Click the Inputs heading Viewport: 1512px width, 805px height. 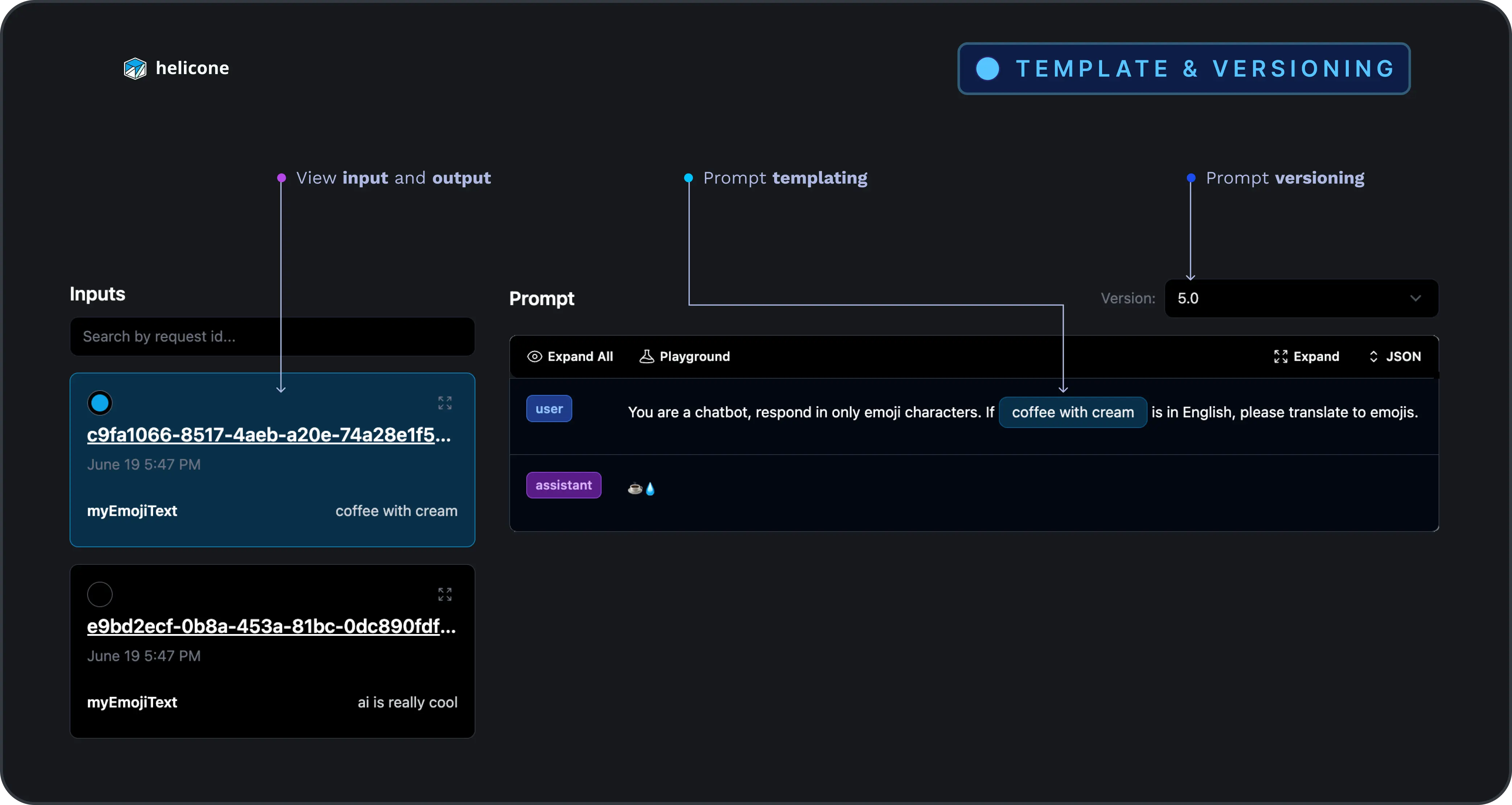point(98,294)
